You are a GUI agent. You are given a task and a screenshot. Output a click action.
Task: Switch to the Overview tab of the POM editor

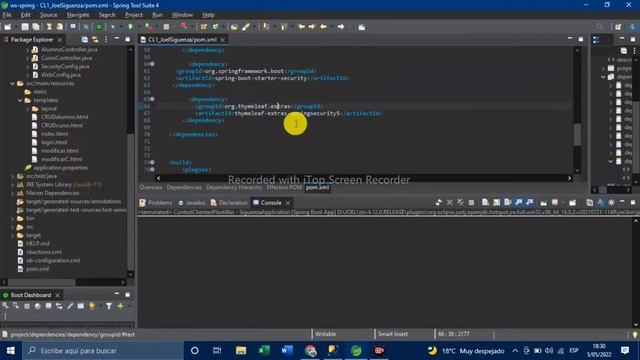click(151, 187)
